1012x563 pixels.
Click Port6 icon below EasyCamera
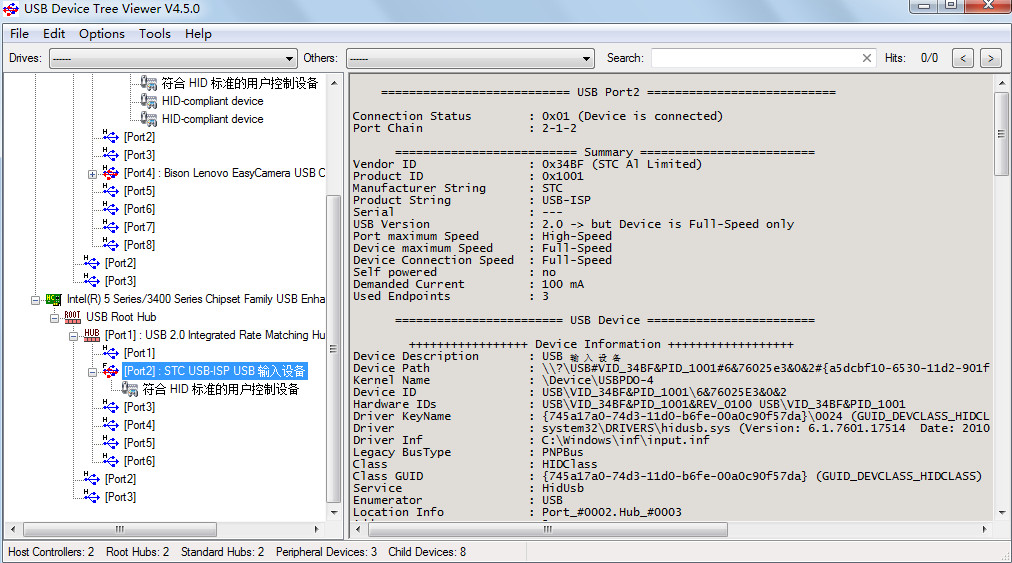pyautogui.click(x=110, y=209)
